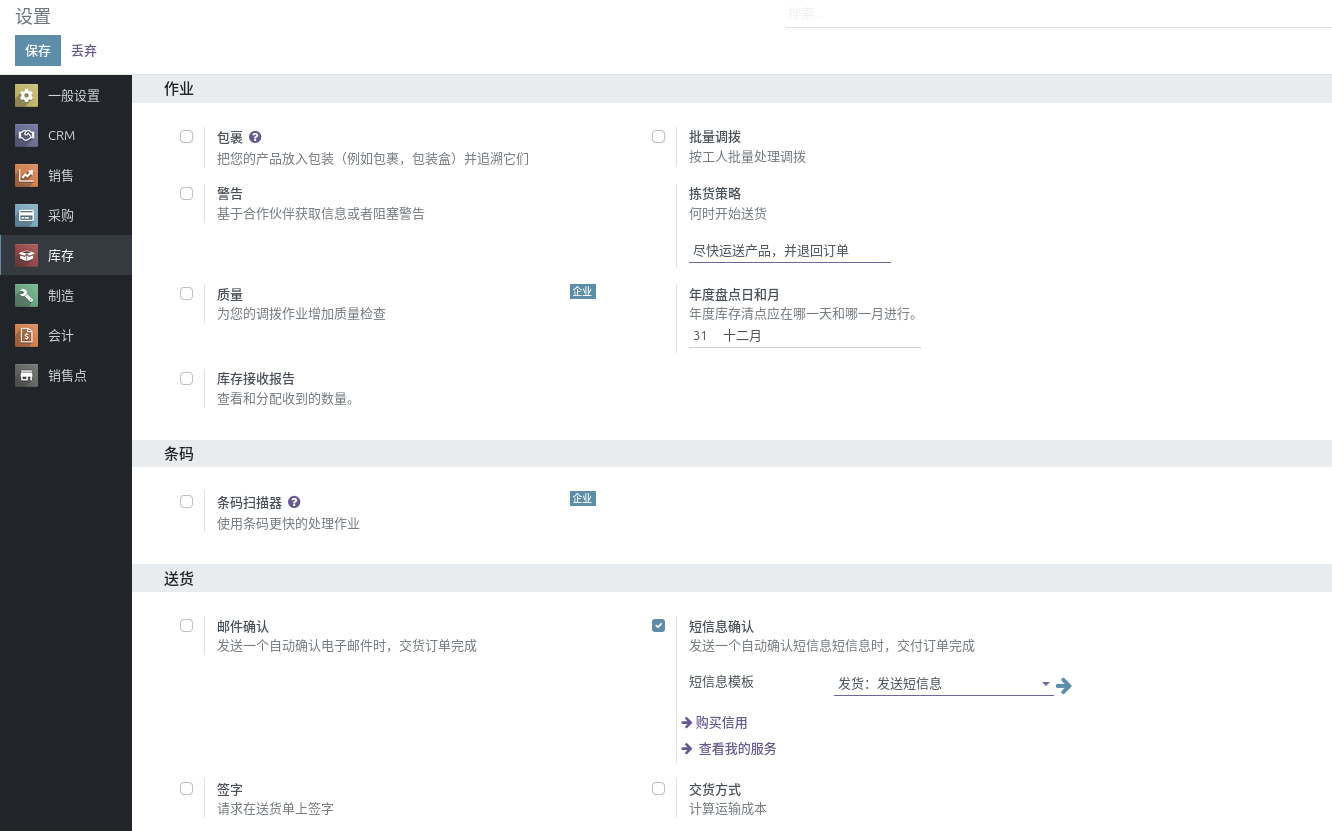The width and height of the screenshot is (1332, 831).
Task: Open the 拣货策略 dropdown
Action: pyautogui.click(x=790, y=251)
